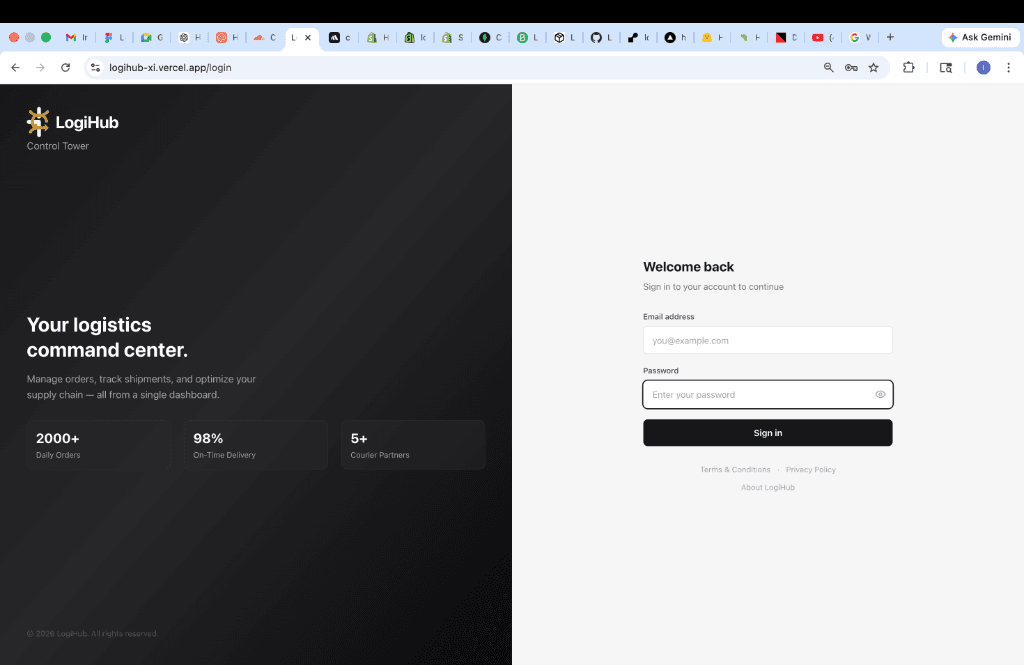Open the ChatGPT browser tab
1024x665 pixels.
[x=190, y=38]
